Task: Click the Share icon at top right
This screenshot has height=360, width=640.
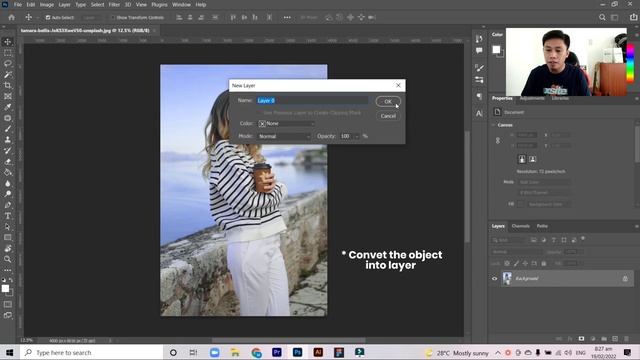Action: point(633,18)
